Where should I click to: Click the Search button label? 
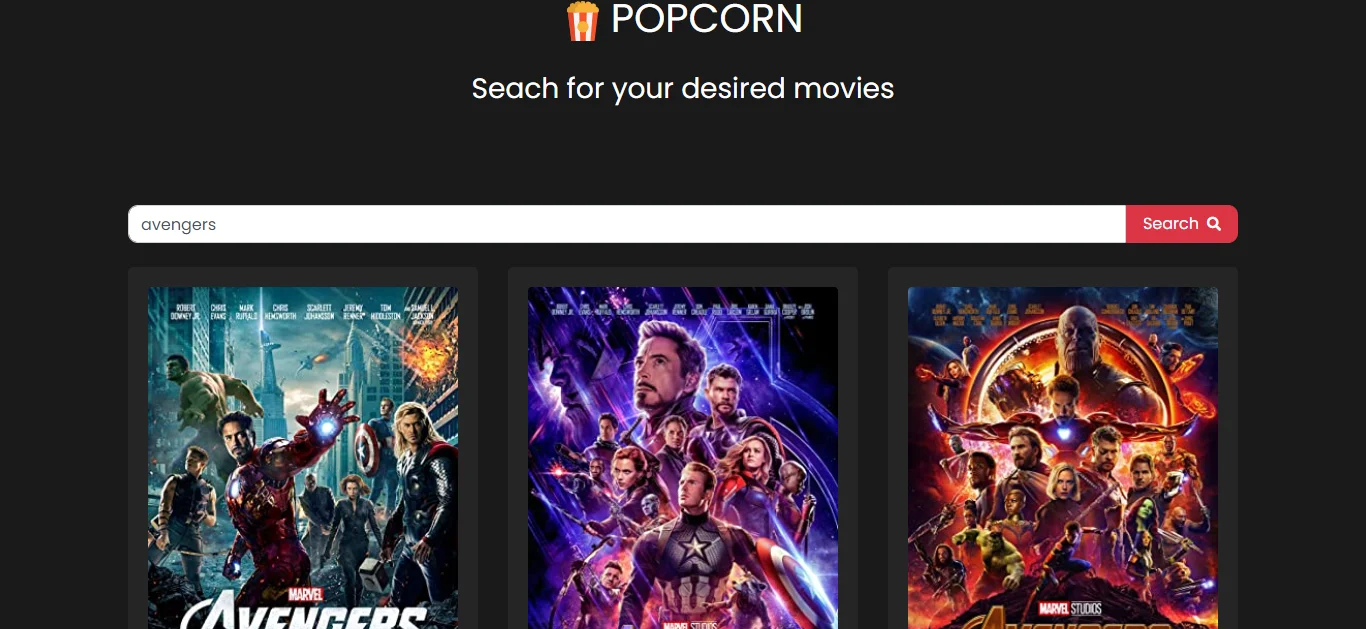(1171, 224)
